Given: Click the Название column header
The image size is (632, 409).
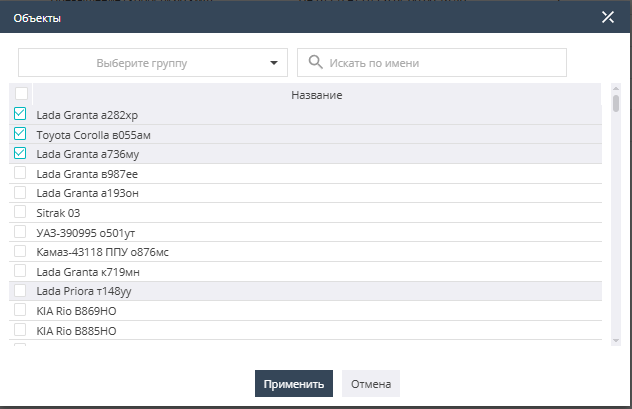Looking at the screenshot, I should click(317, 95).
